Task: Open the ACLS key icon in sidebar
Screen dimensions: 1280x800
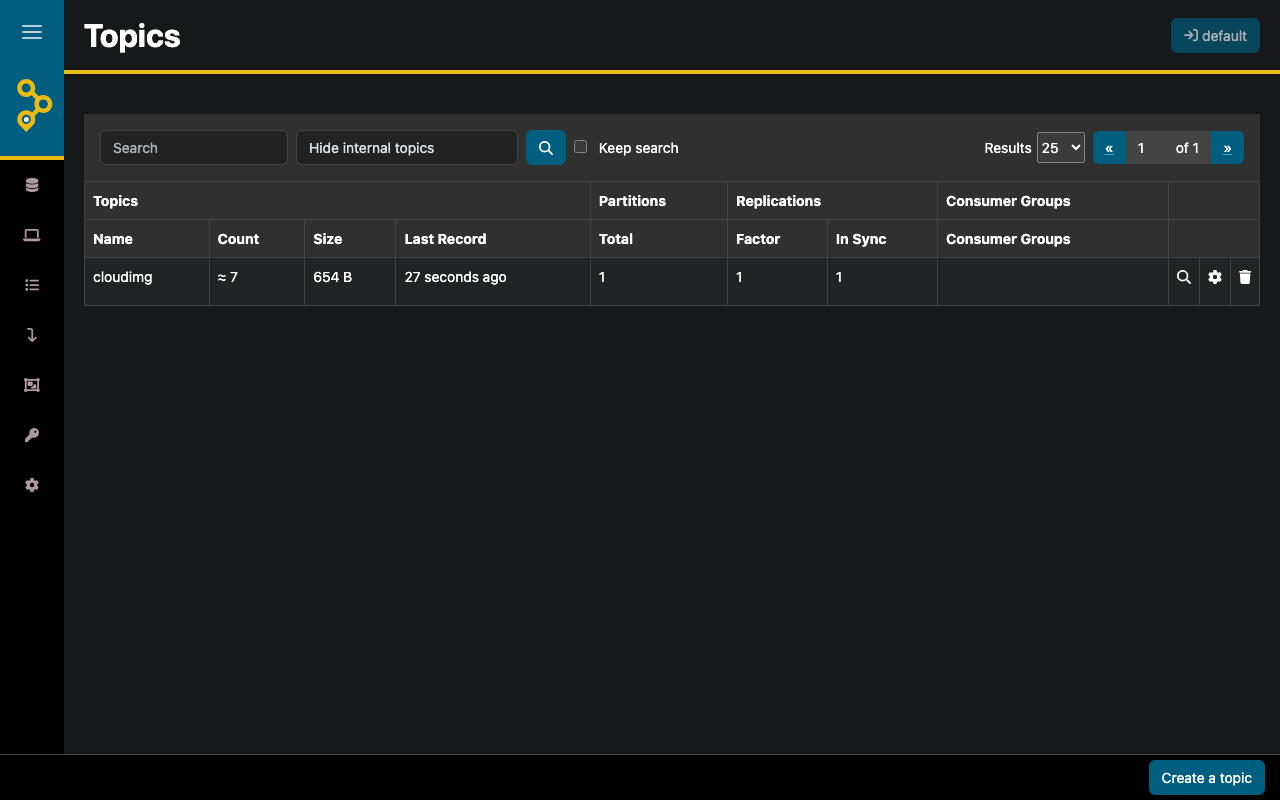Action: [32, 435]
